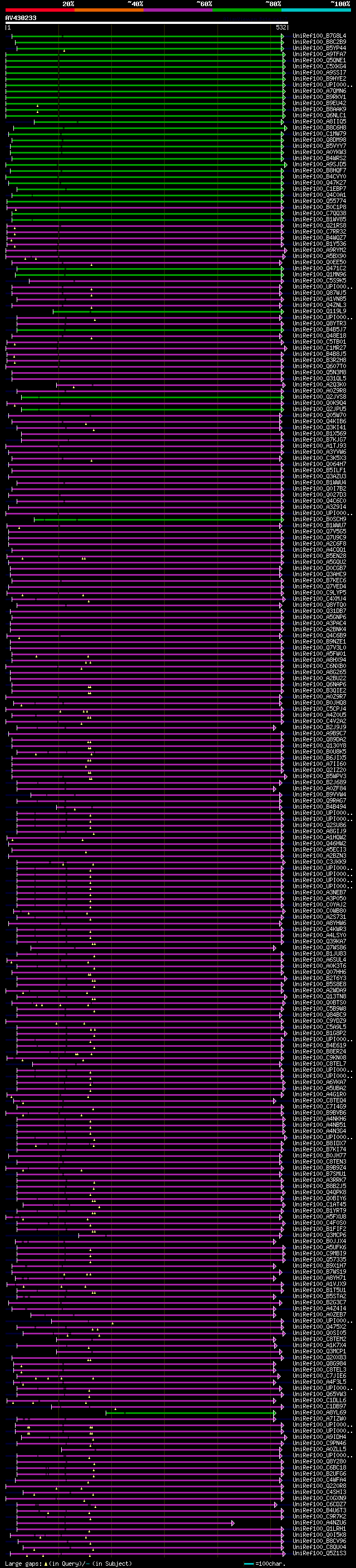356x1568 pixels.
Task: Select the UniRef100_Q1MN96 label
Action: (319, 275)
